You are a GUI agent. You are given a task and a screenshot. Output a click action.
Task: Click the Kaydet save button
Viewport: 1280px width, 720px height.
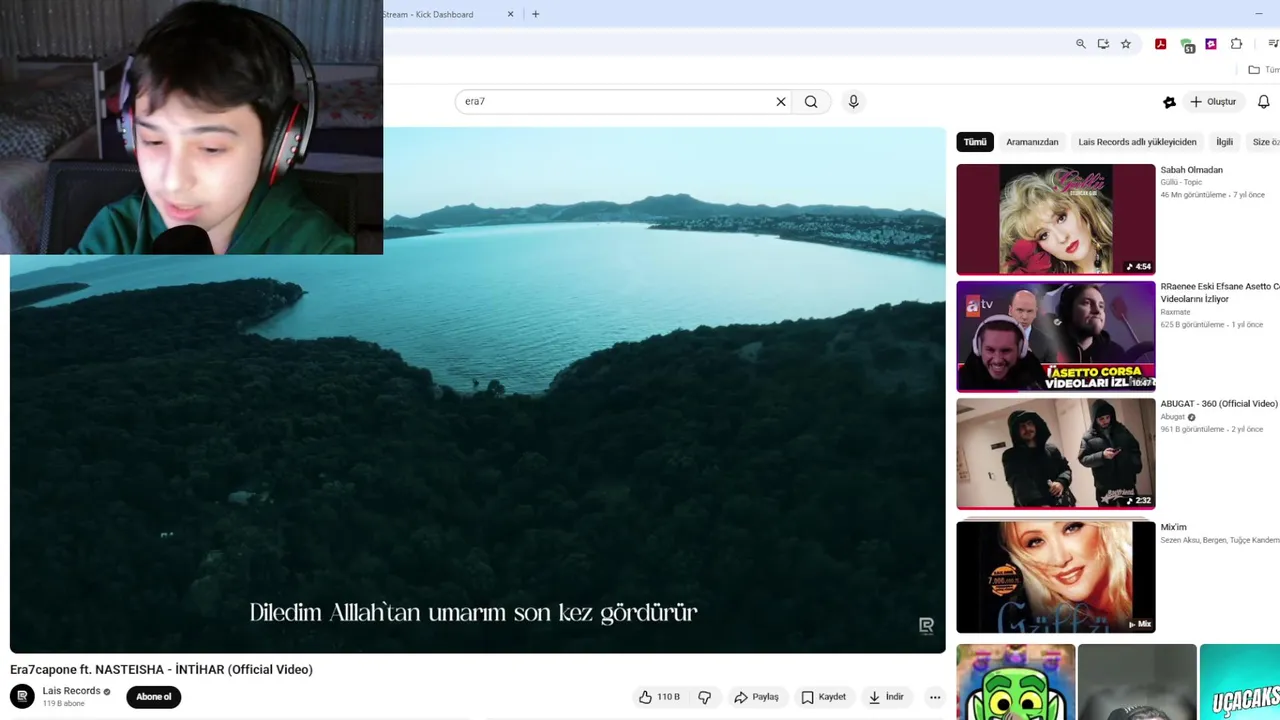tap(823, 697)
